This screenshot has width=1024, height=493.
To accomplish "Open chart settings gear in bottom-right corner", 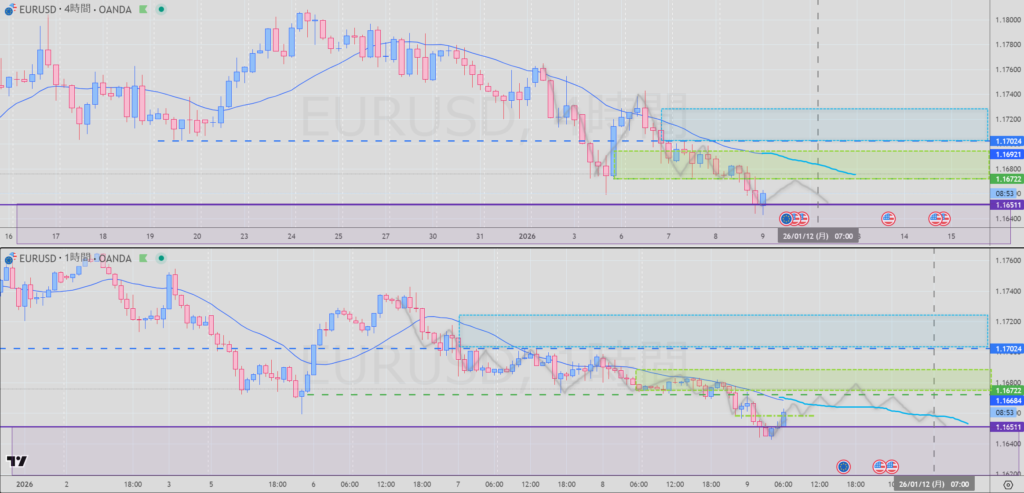I will pyautogui.click(x=1007, y=484).
